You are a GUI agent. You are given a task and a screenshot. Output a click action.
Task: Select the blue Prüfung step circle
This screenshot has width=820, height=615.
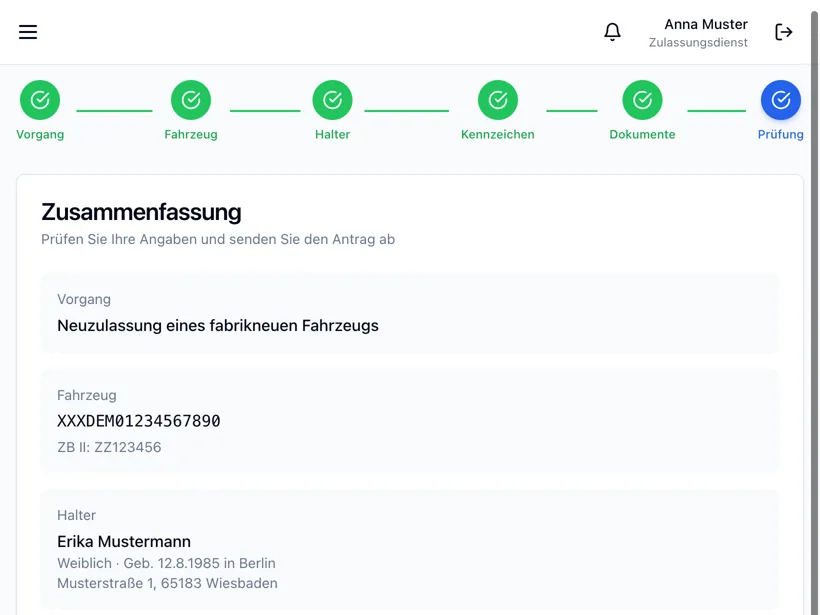(x=781, y=100)
